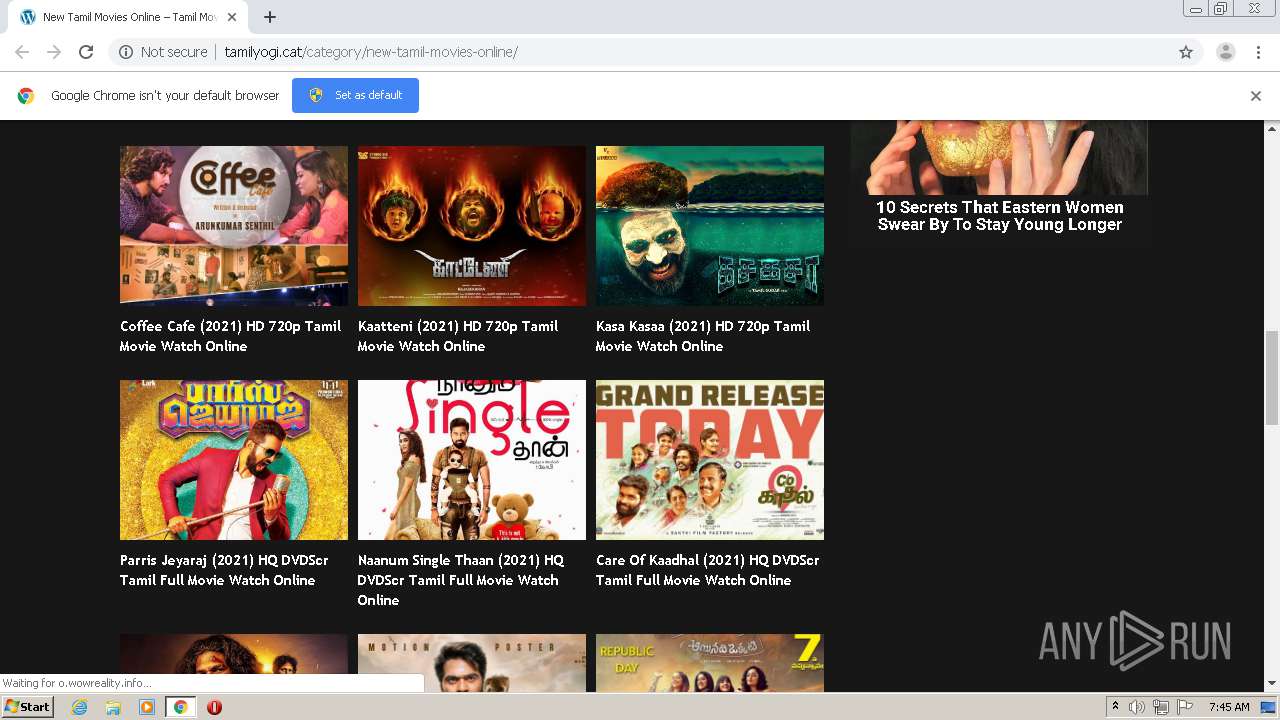Viewport: 1280px width, 720px height.
Task: Select the New Tamil Movies Online tab
Action: pos(130,17)
